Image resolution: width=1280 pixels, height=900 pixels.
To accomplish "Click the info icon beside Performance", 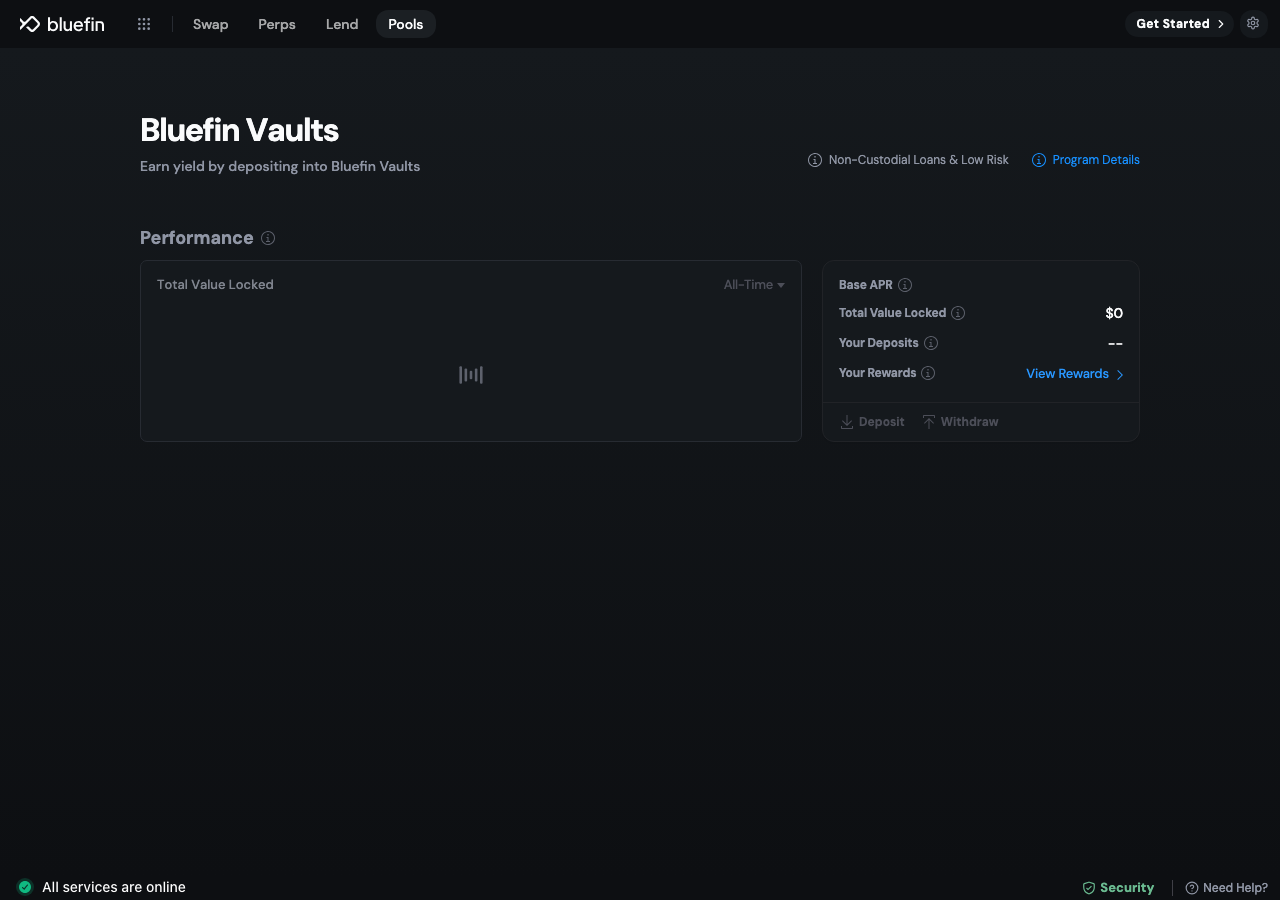I will point(268,238).
